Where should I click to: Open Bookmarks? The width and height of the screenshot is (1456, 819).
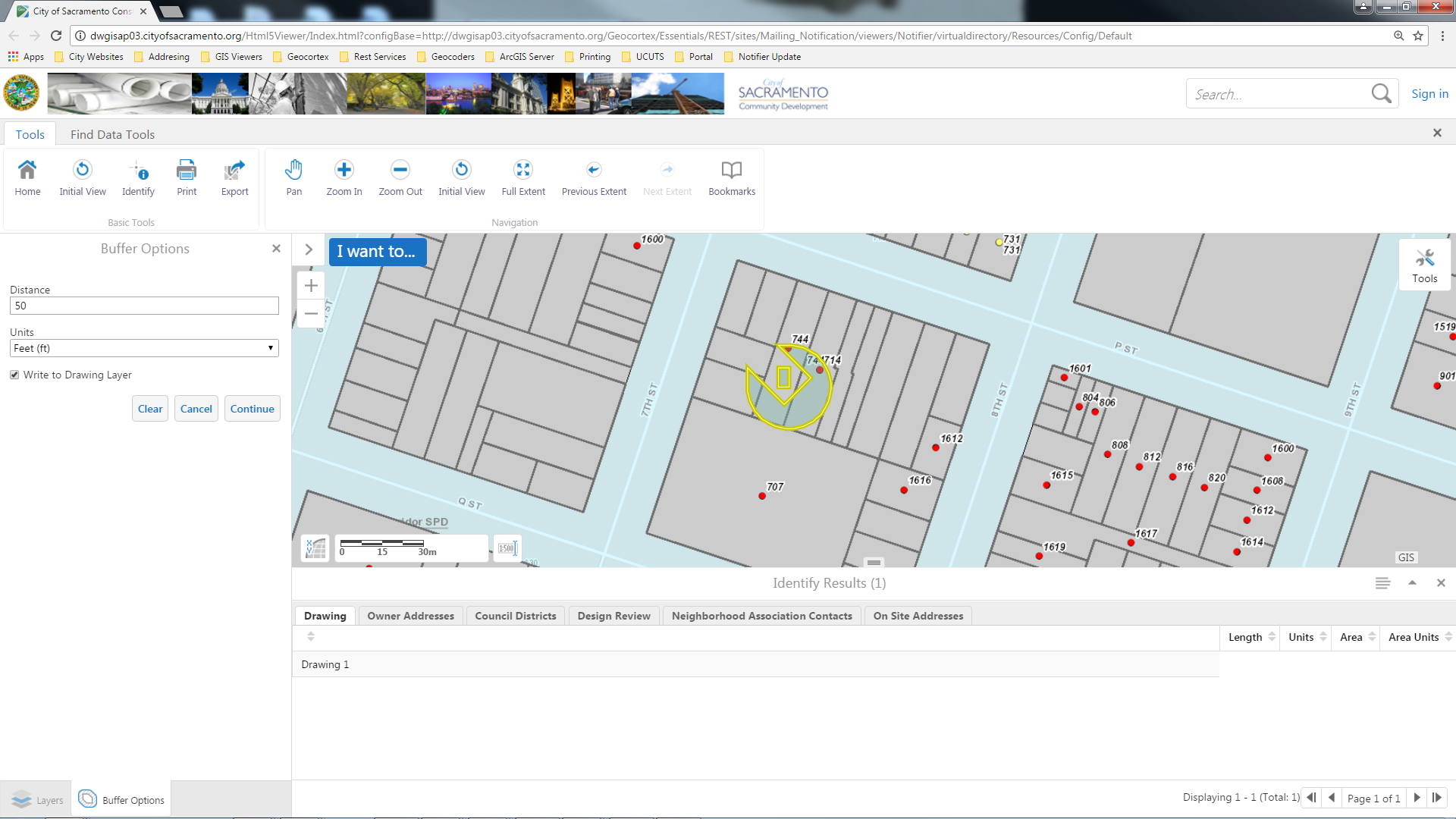732,178
